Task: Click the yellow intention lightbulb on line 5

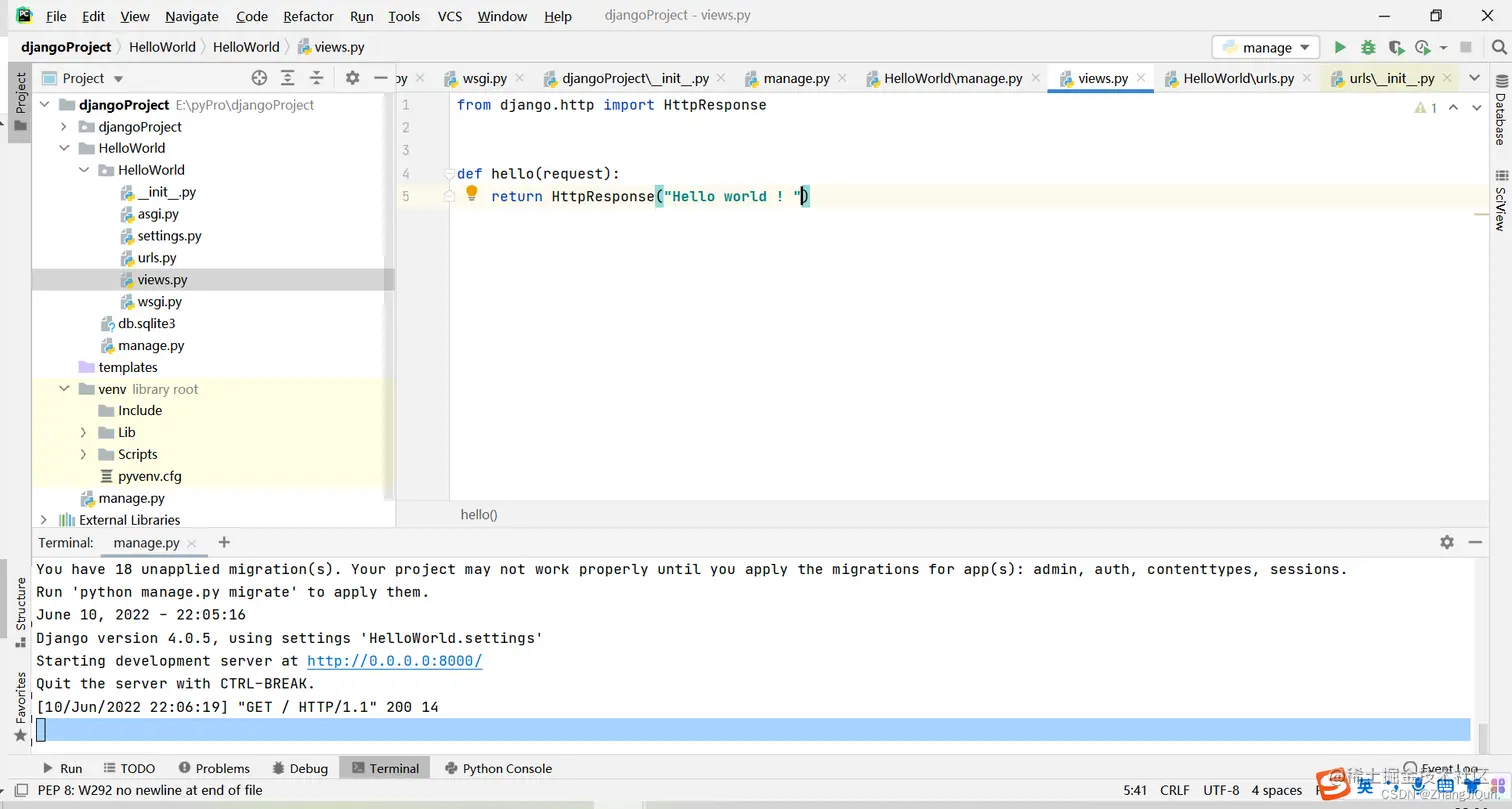Action: click(x=472, y=193)
